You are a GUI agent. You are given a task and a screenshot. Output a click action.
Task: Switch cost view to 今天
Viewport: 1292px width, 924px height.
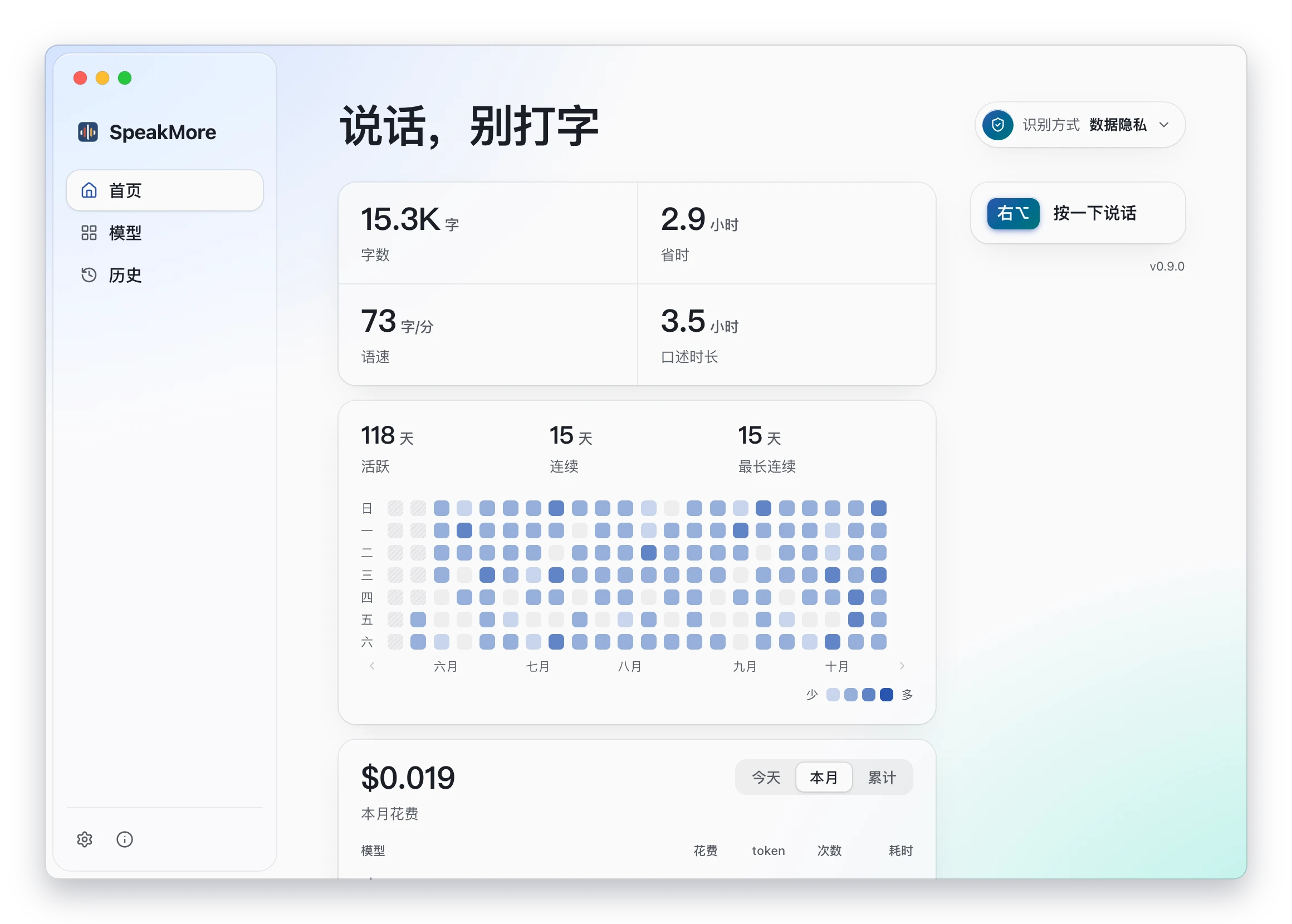click(x=766, y=777)
